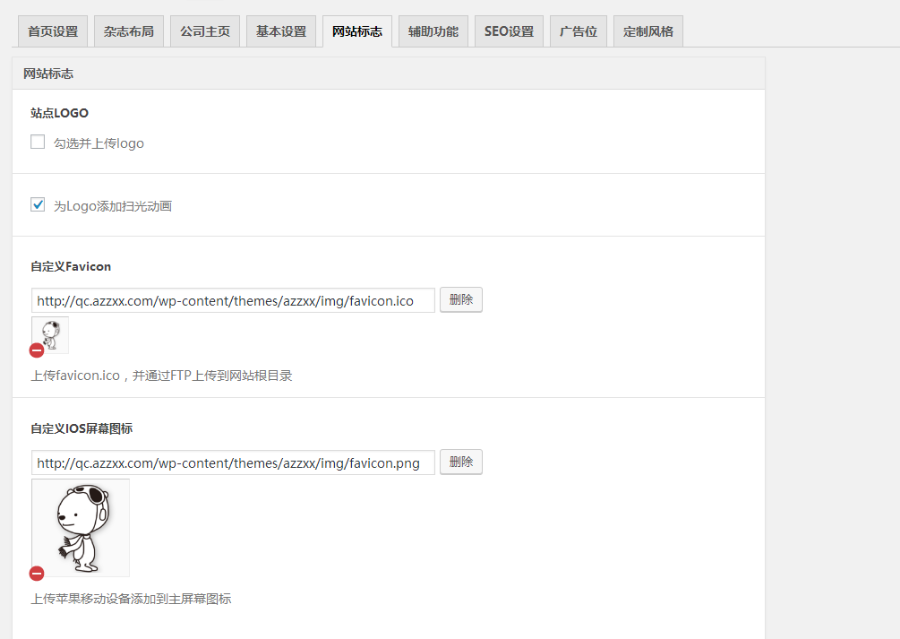Click the small favicon preview thumbnail
The image size is (900, 639).
tap(50, 335)
